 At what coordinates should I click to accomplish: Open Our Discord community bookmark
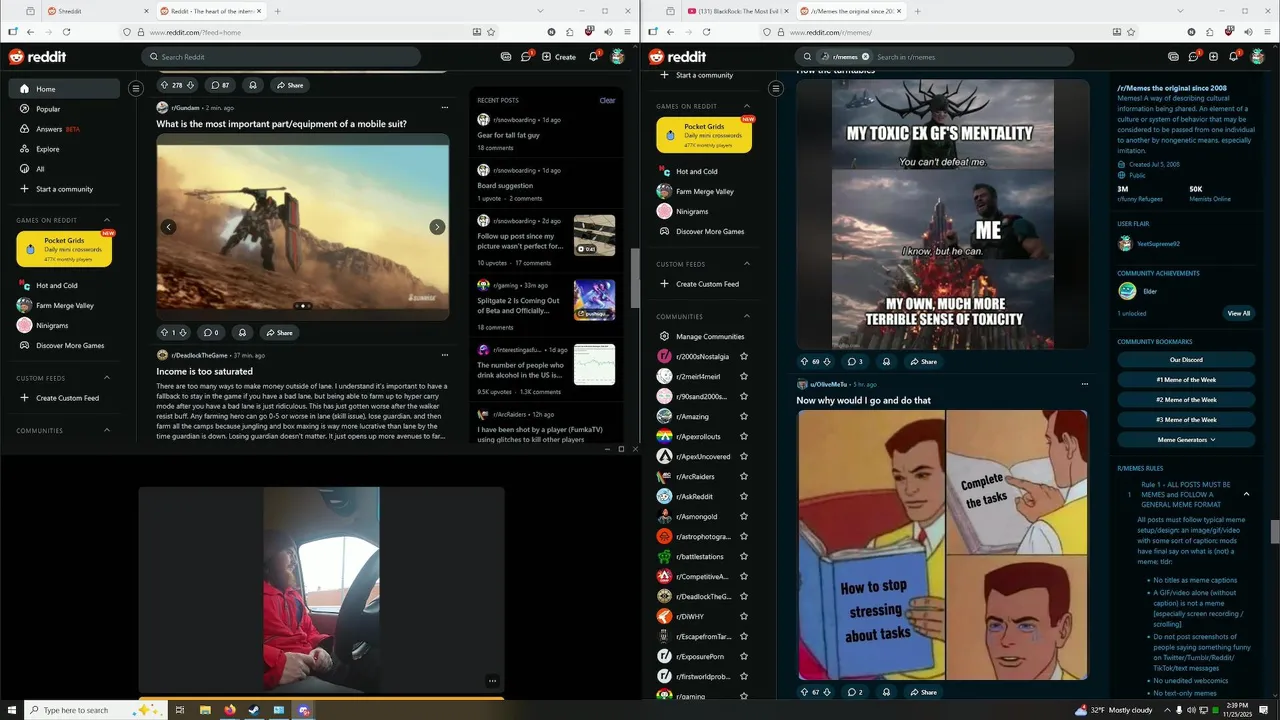tap(1186, 360)
